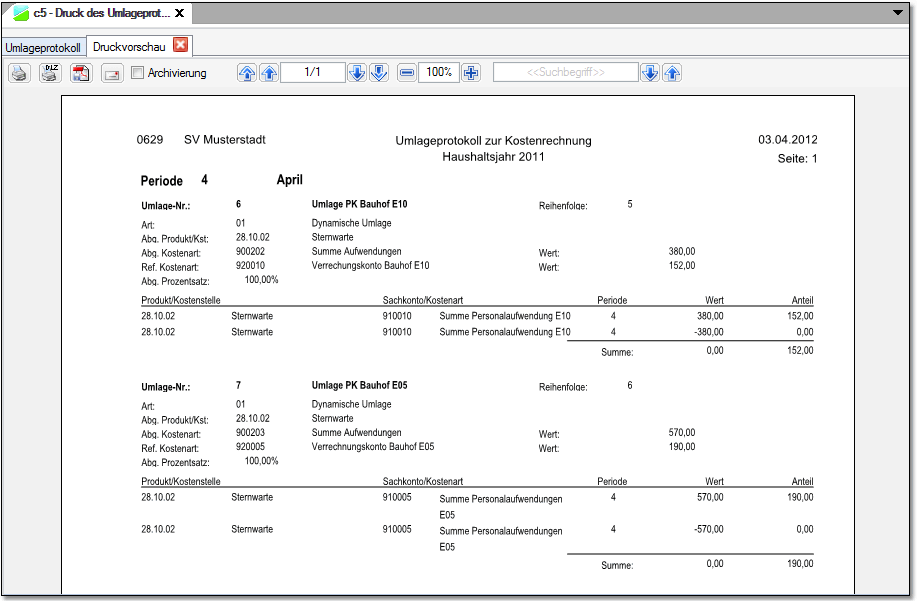Jump to the first page
This screenshot has width=917, height=602.
(246, 73)
